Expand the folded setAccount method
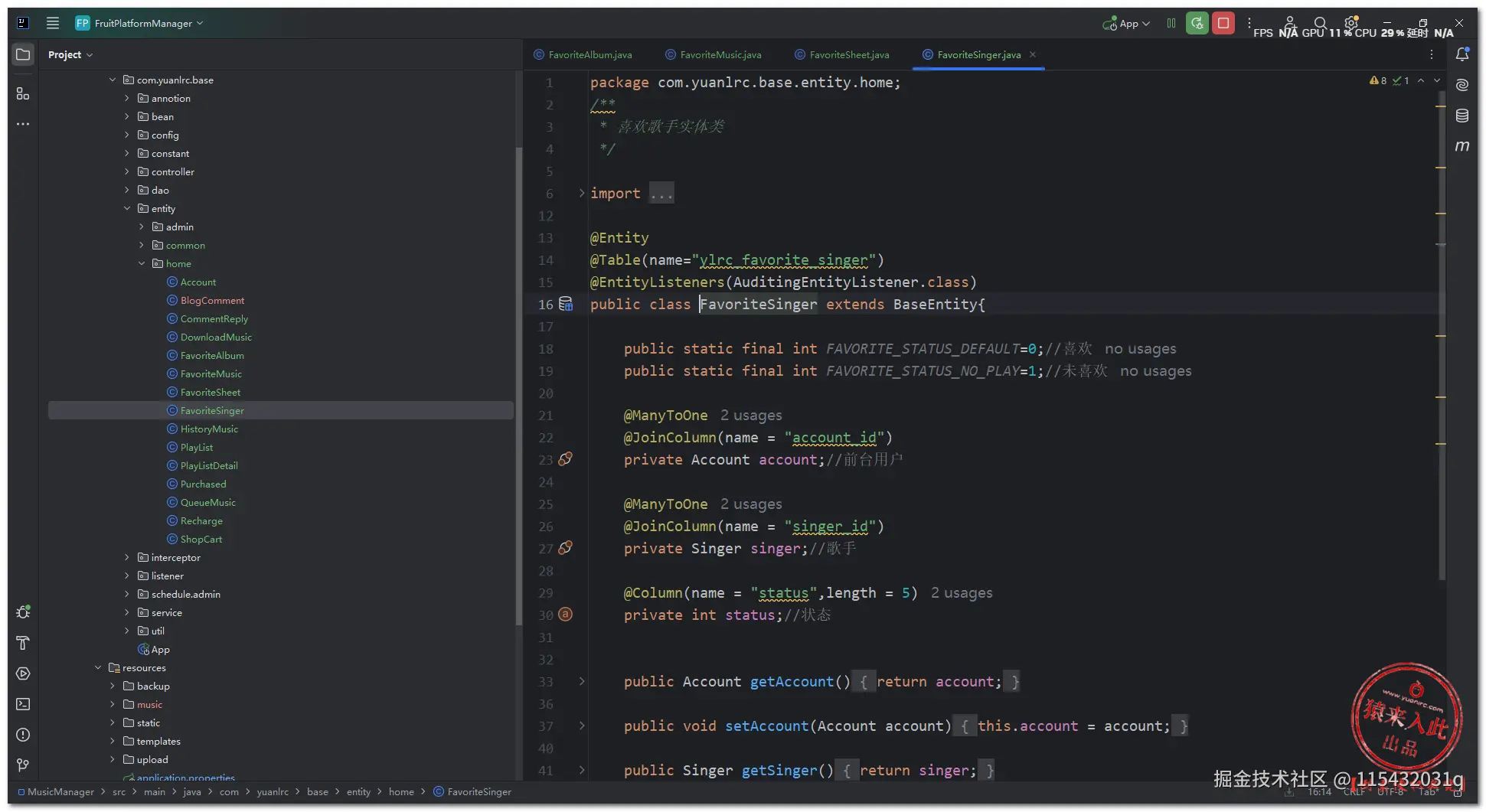Screen dimensions: 1486x812 click(x=582, y=726)
